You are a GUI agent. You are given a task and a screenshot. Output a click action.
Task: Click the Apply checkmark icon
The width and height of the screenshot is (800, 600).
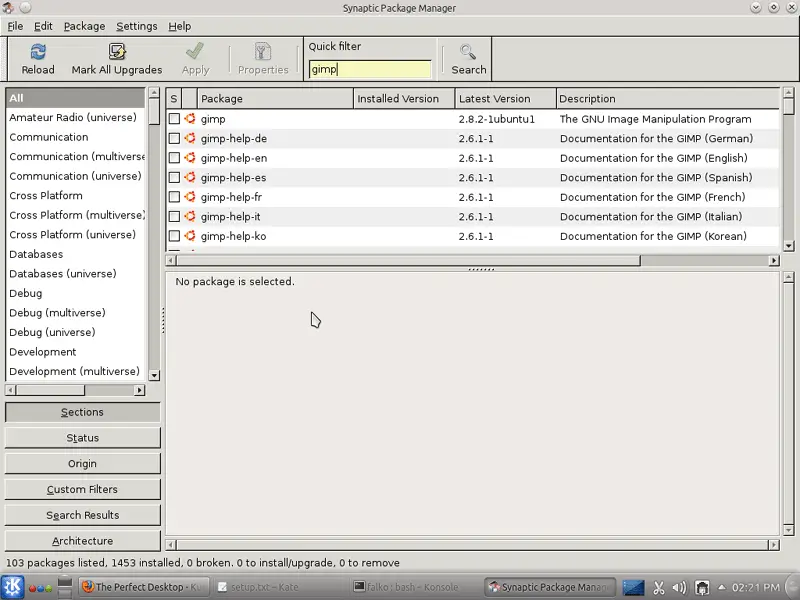coord(195,52)
